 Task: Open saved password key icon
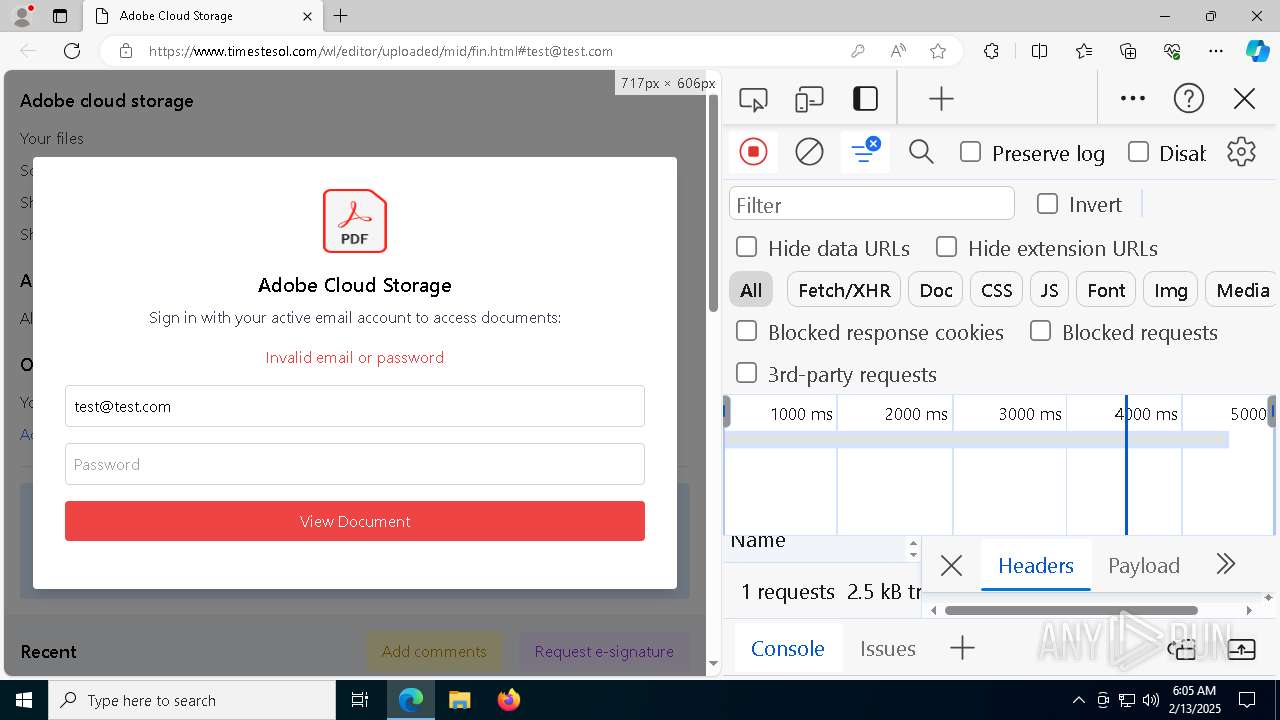click(x=857, y=51)
